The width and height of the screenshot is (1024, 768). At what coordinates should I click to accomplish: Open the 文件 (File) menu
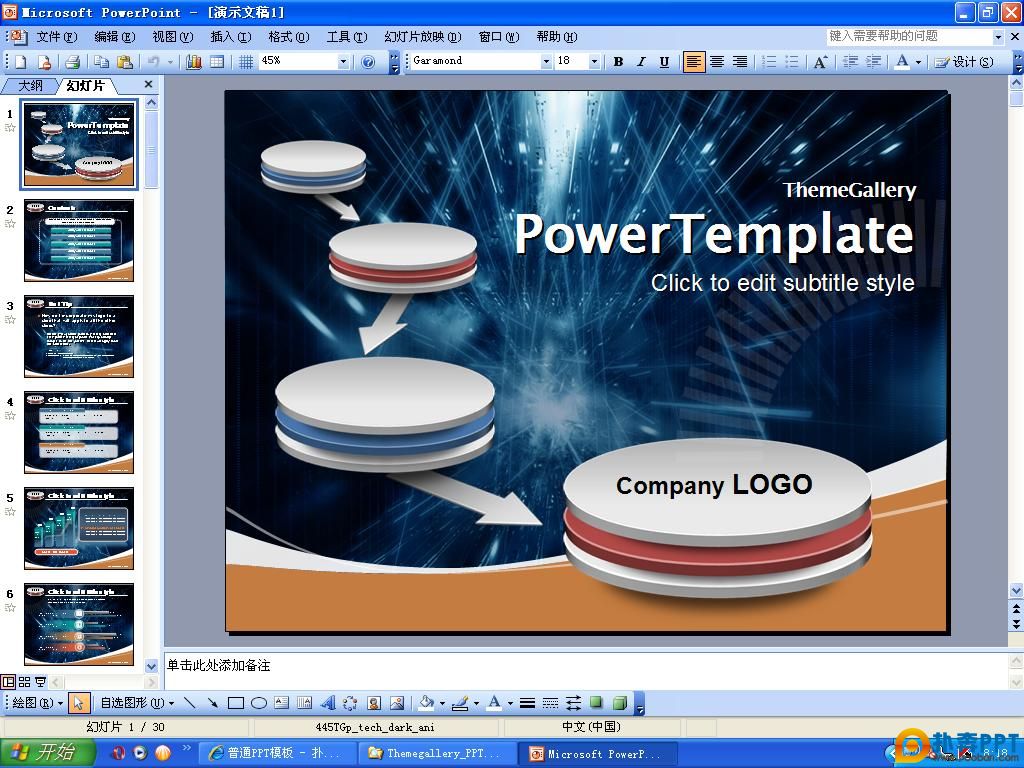(x=56, y=37)
